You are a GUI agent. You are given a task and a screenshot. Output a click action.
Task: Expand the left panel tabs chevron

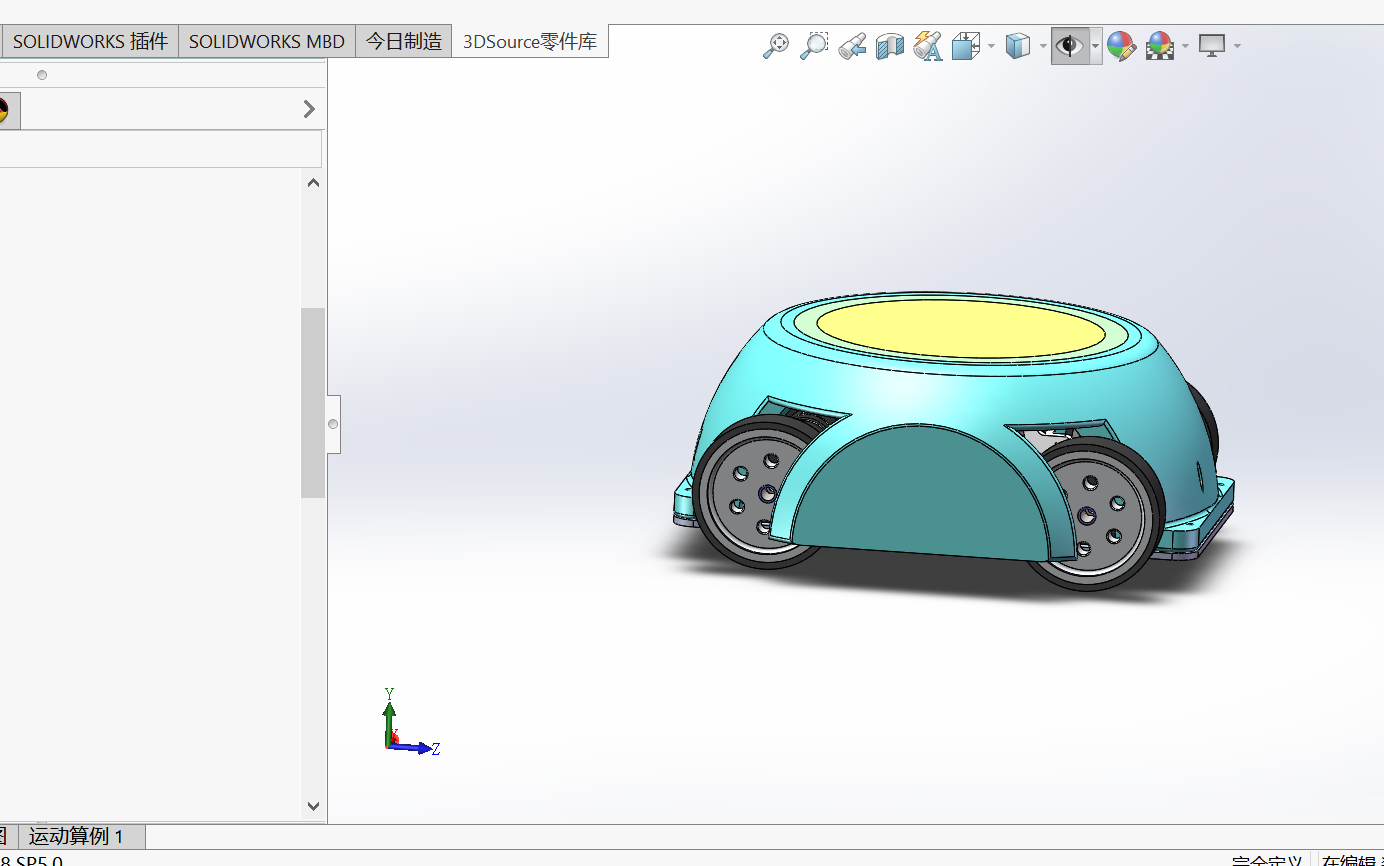pyautogui.click(x=309, y=109)
